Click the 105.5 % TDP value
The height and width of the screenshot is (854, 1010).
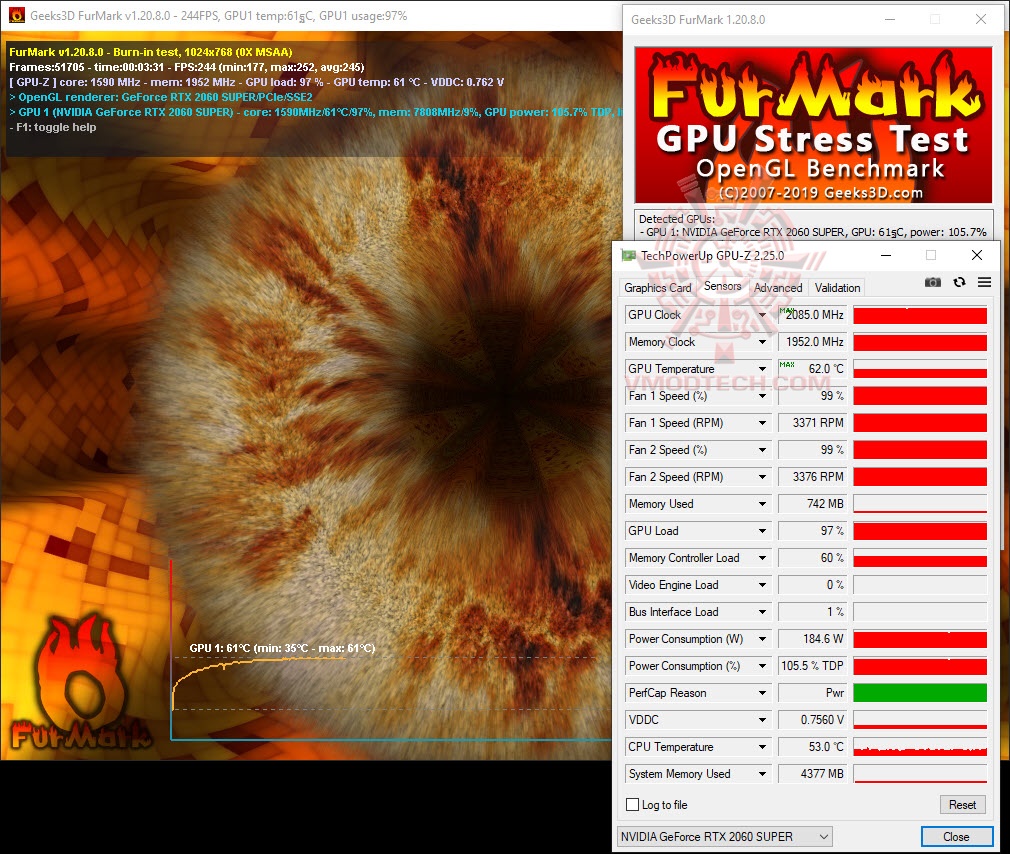812,666
